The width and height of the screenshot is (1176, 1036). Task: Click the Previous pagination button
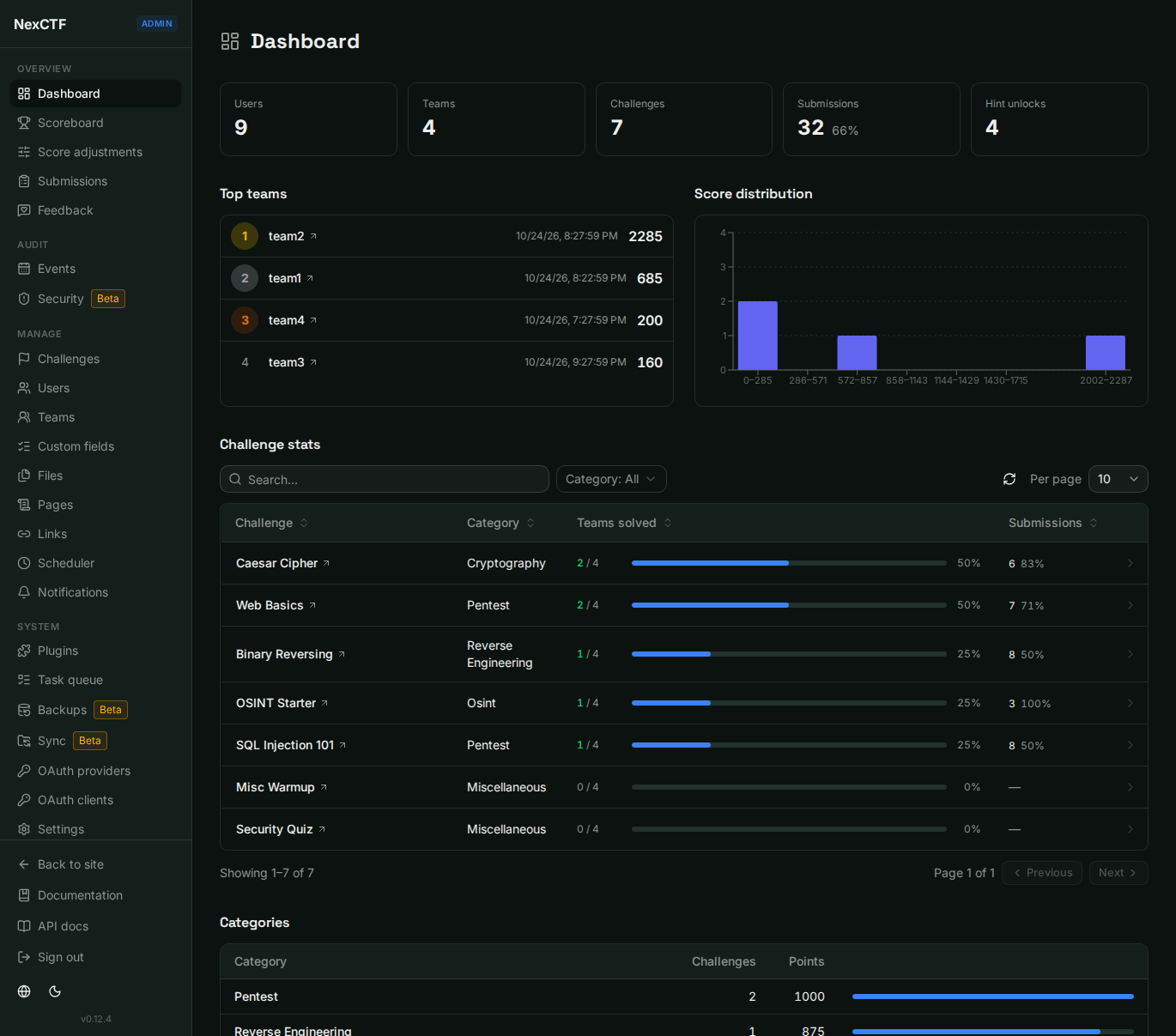click(x=1042, y=873)
